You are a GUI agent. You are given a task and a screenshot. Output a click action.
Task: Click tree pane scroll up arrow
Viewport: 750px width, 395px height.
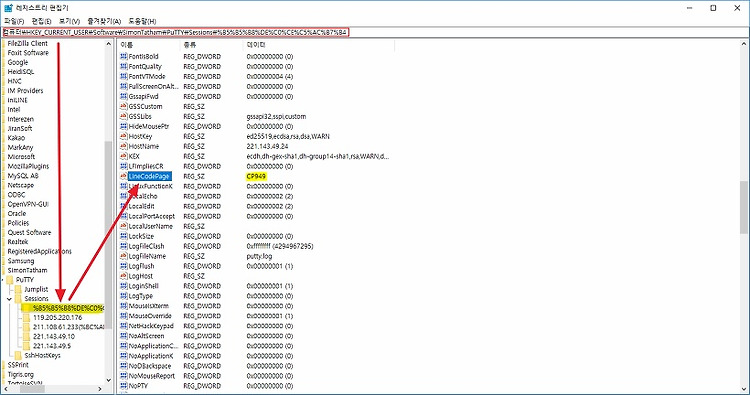tap(109, 44)
